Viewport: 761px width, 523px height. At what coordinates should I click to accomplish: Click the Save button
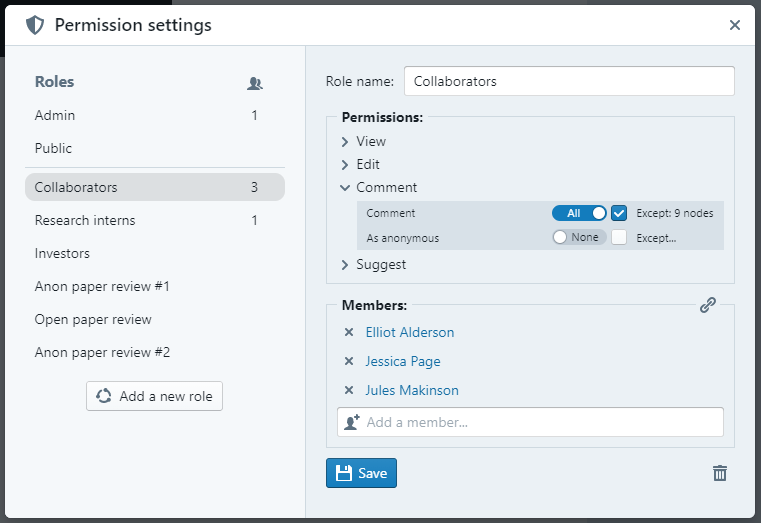pyautogui.click(x=361, y=473)
